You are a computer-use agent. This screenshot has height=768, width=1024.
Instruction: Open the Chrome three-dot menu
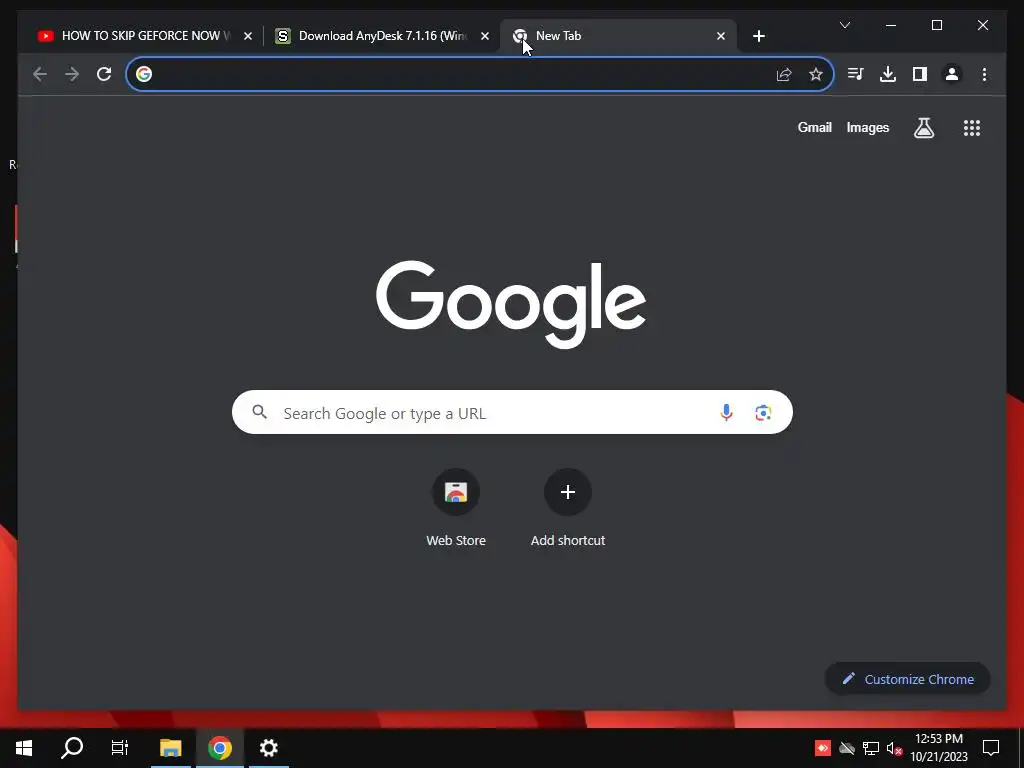[x=984, y=74]
